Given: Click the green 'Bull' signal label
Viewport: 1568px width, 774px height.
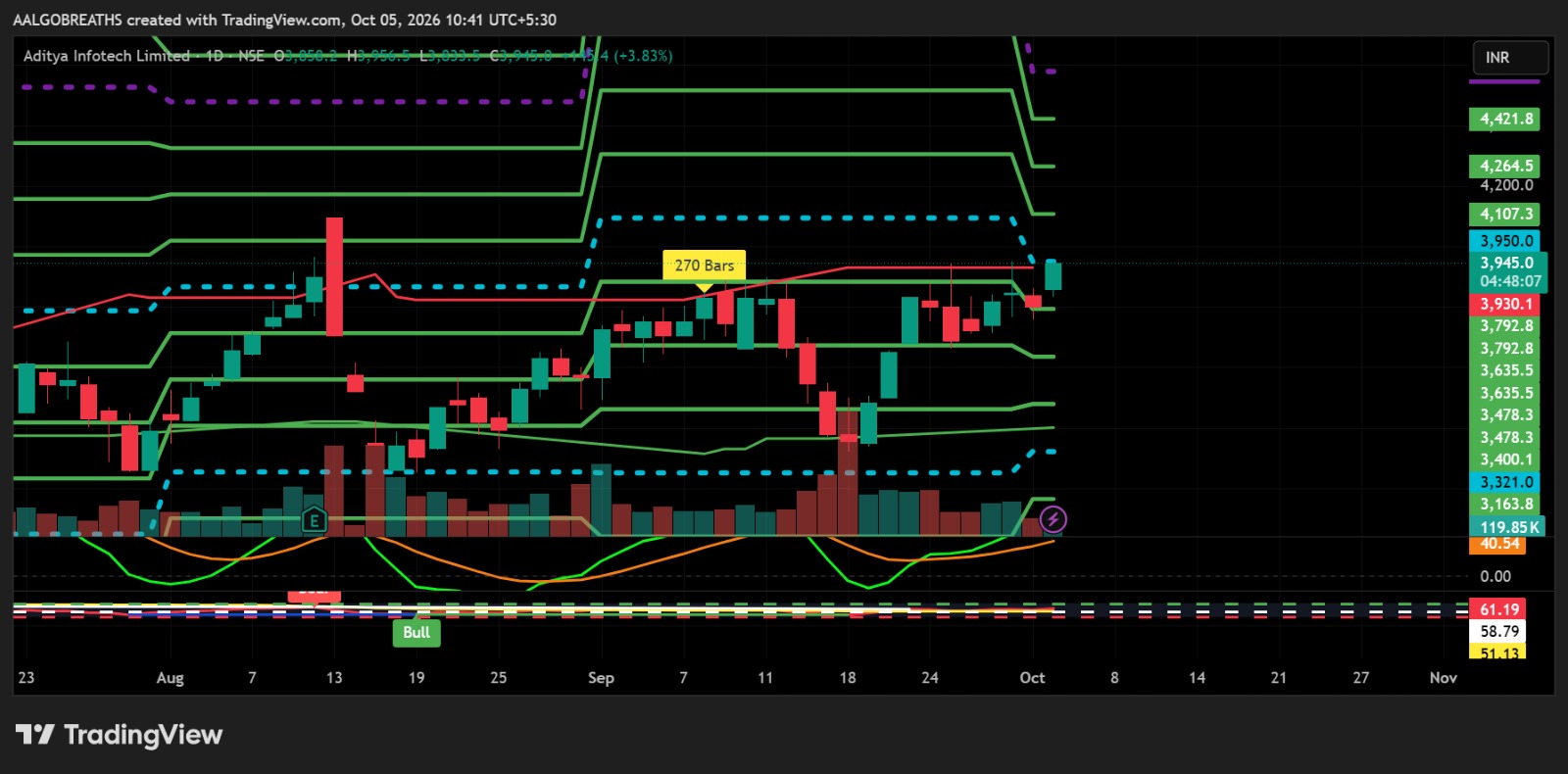Looking at the screenshot, I should 416,632.
